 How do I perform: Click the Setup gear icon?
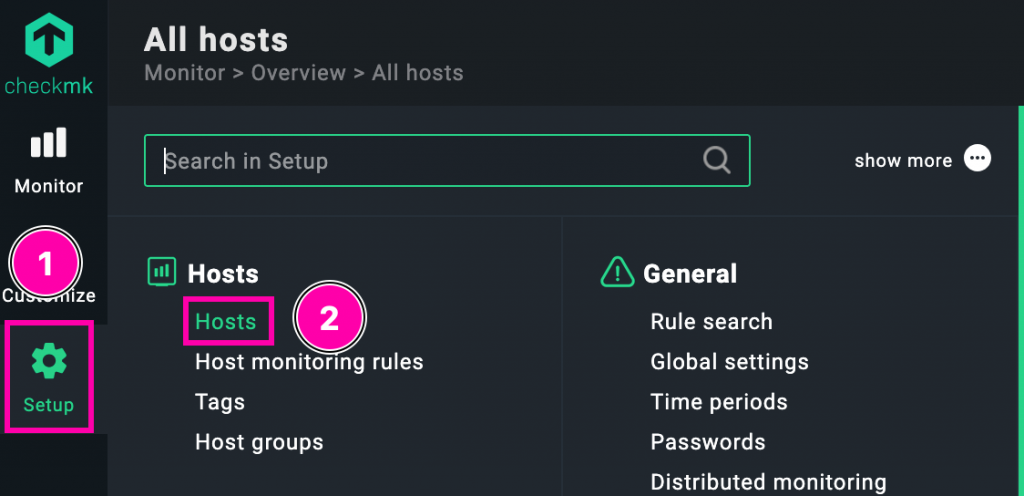click(49, 361)
